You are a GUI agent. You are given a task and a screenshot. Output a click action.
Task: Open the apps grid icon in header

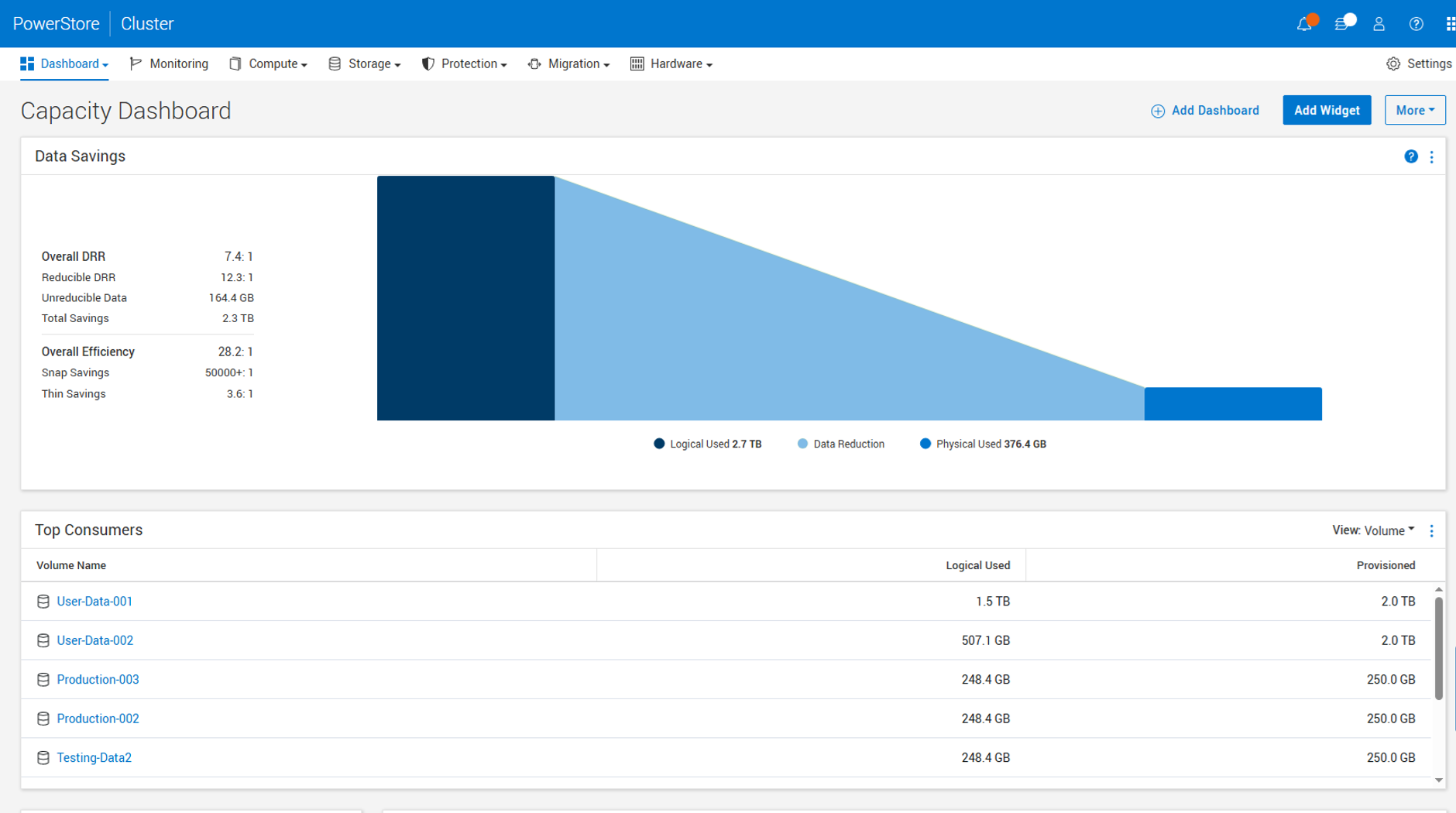coord(1450,24)
